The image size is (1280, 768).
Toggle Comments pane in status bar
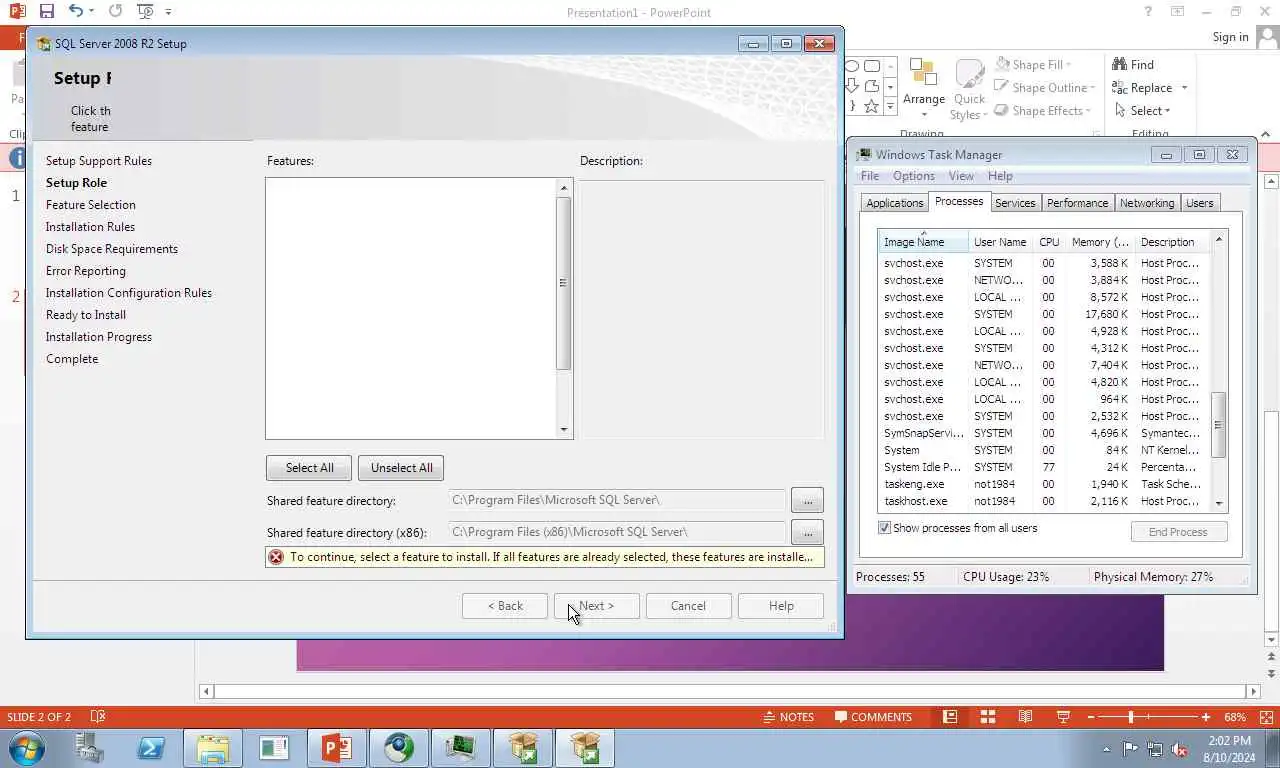click(874, 717)
